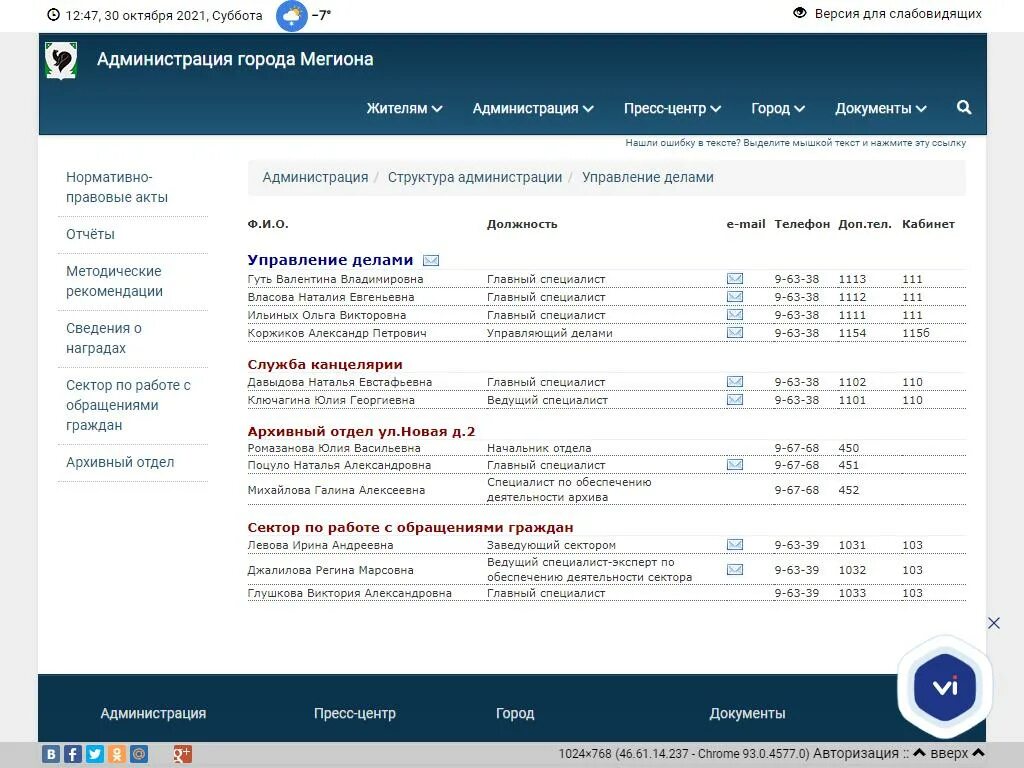Click the Доп.тел. column header
The height and width of the screenshot is (768, 1024).
(x=865, y=224)
